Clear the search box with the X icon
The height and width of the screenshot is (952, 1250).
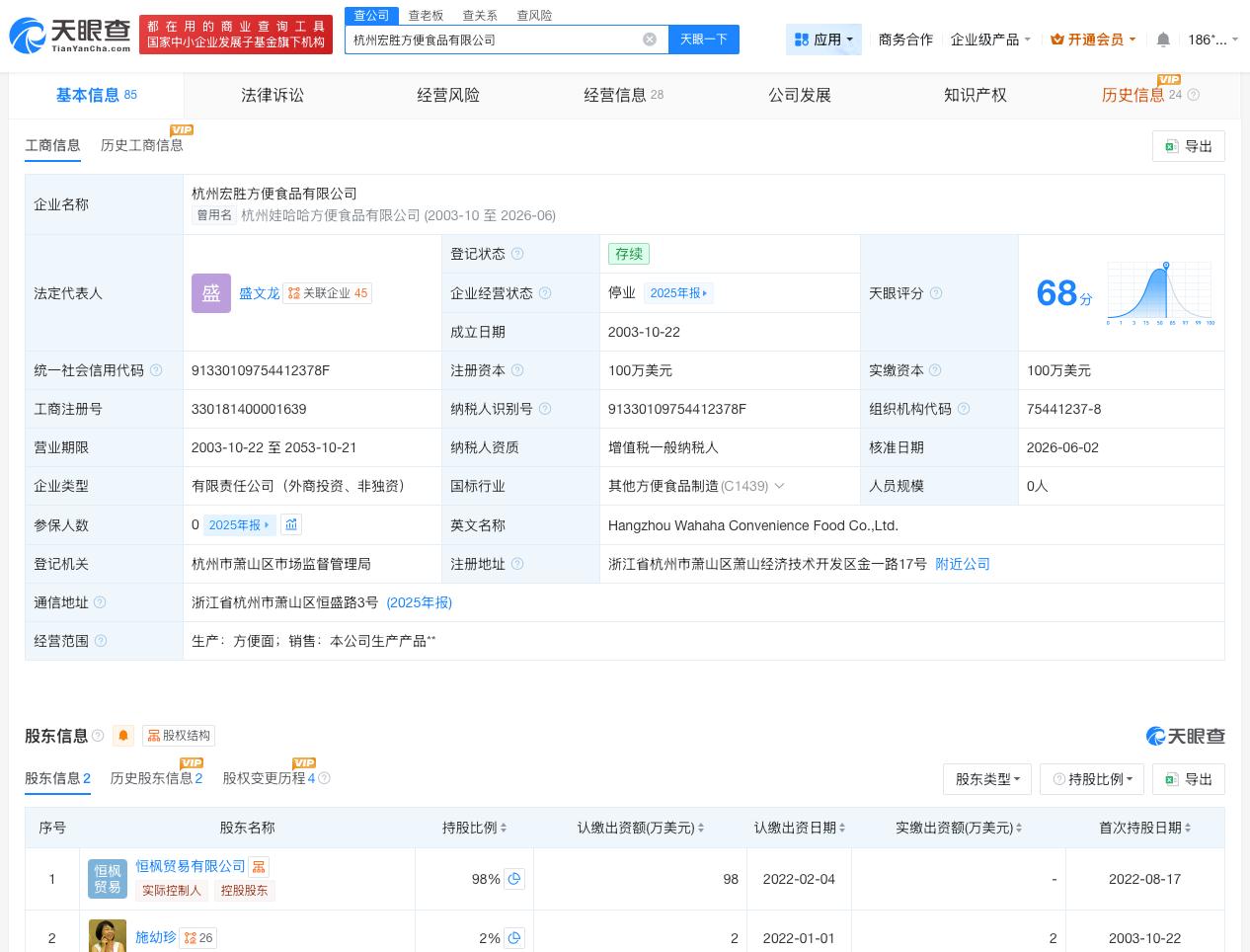pos(650,40)
